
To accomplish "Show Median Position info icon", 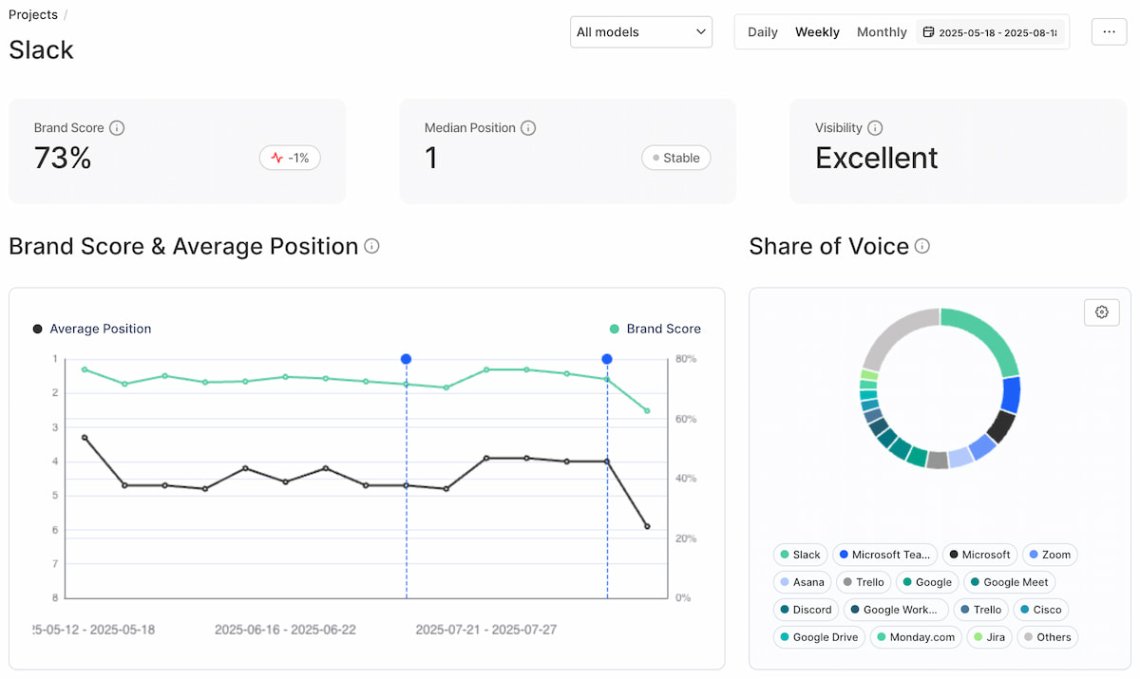I will tap(528, 128).
